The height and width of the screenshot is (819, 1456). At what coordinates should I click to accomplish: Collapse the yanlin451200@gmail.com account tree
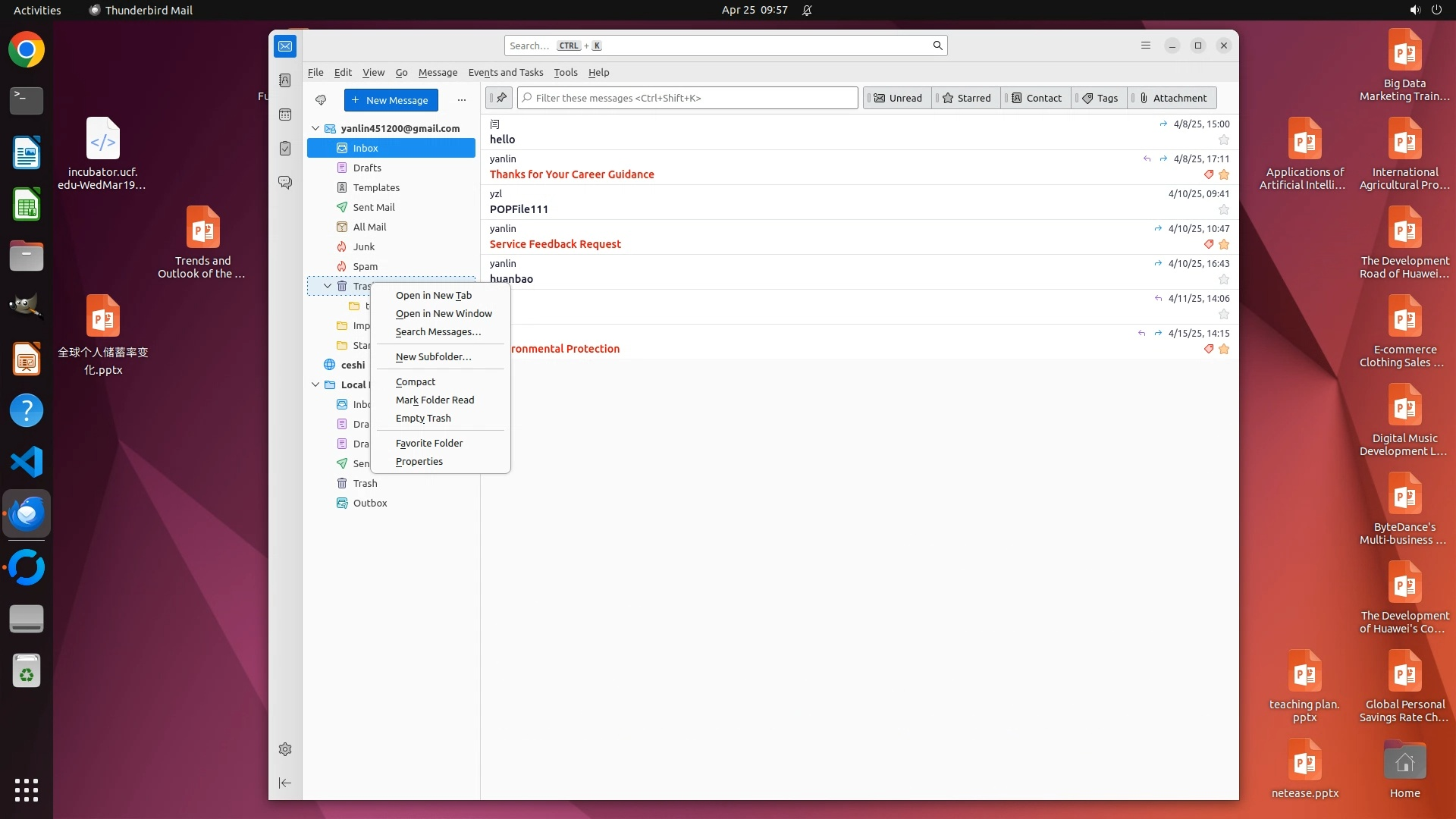point(315,128)
